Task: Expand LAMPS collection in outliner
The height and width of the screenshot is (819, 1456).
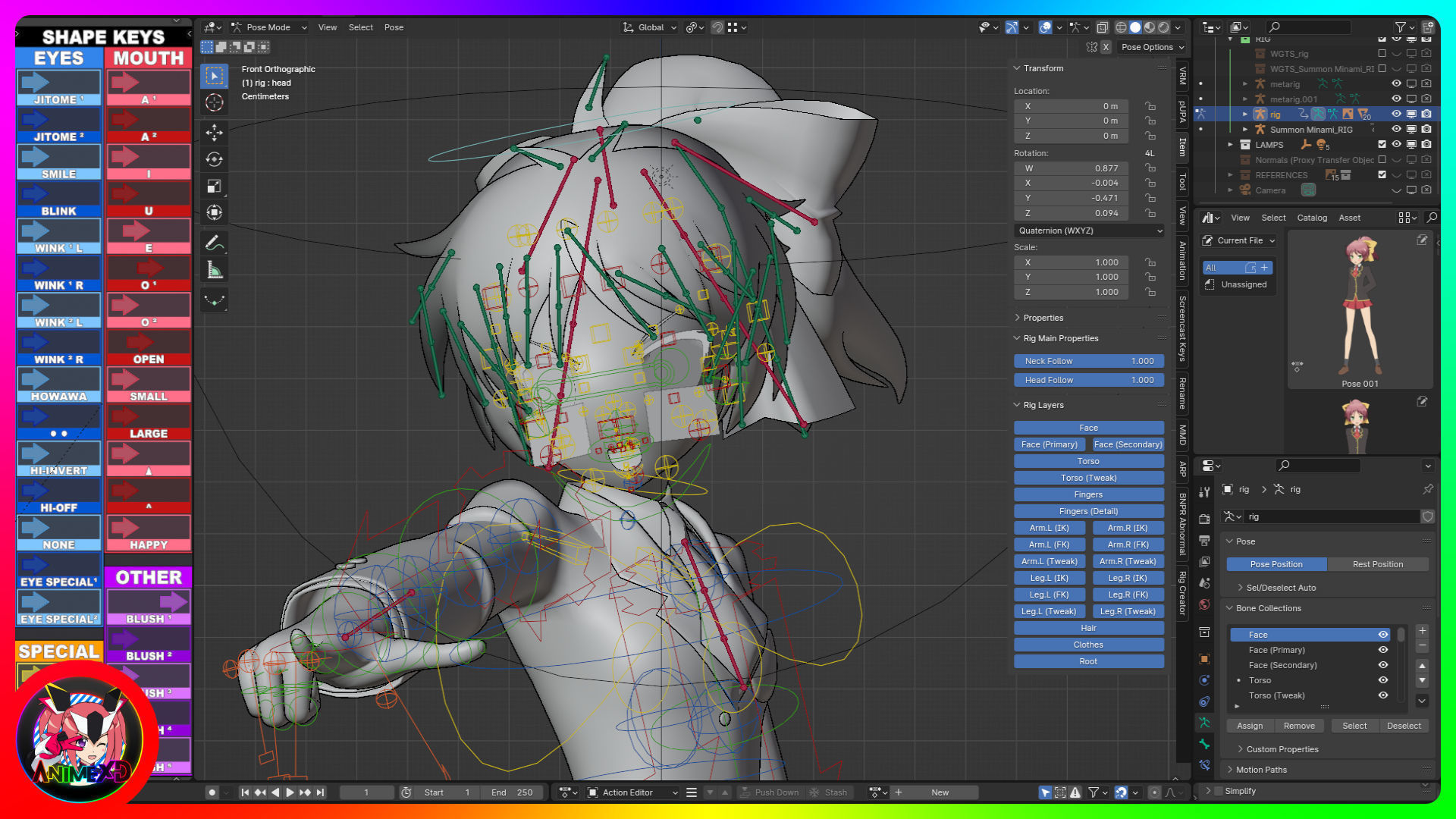Action: point(1230,145)
